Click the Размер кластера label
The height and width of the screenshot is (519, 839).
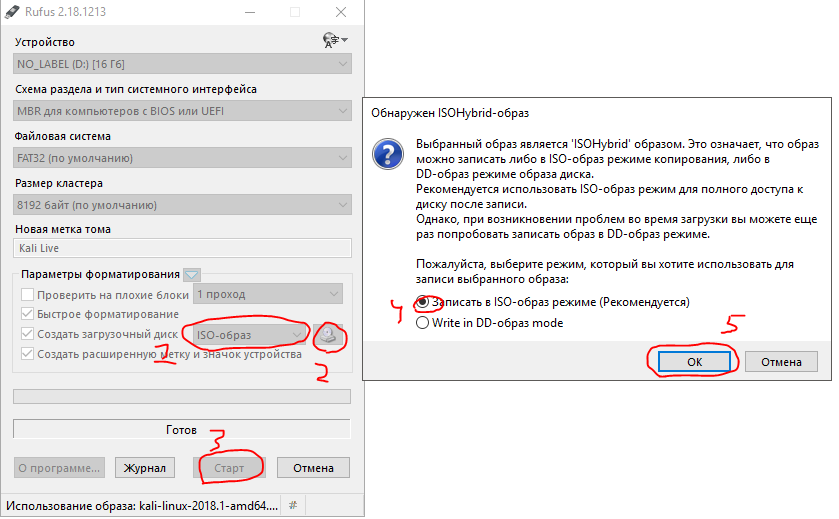click(x=59, y=184)
